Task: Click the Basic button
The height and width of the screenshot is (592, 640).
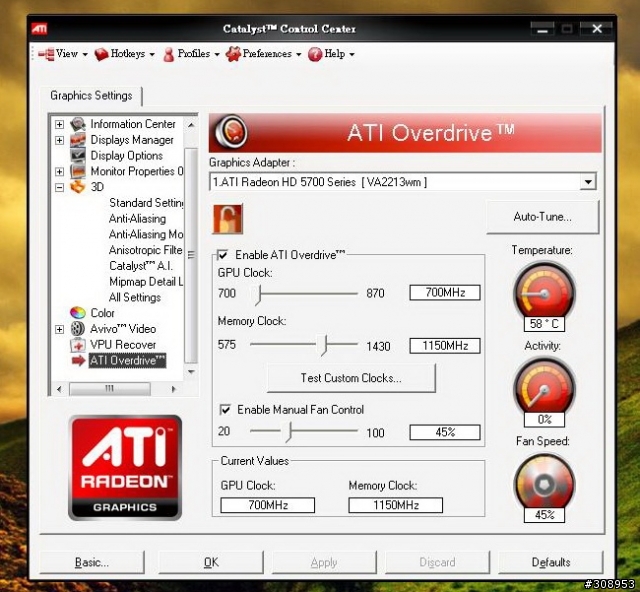Action: click(x=92, y=562)
